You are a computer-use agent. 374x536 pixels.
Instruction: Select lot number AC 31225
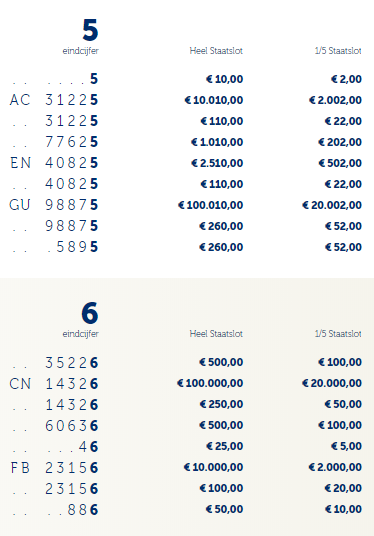click(x=54, y=100)
